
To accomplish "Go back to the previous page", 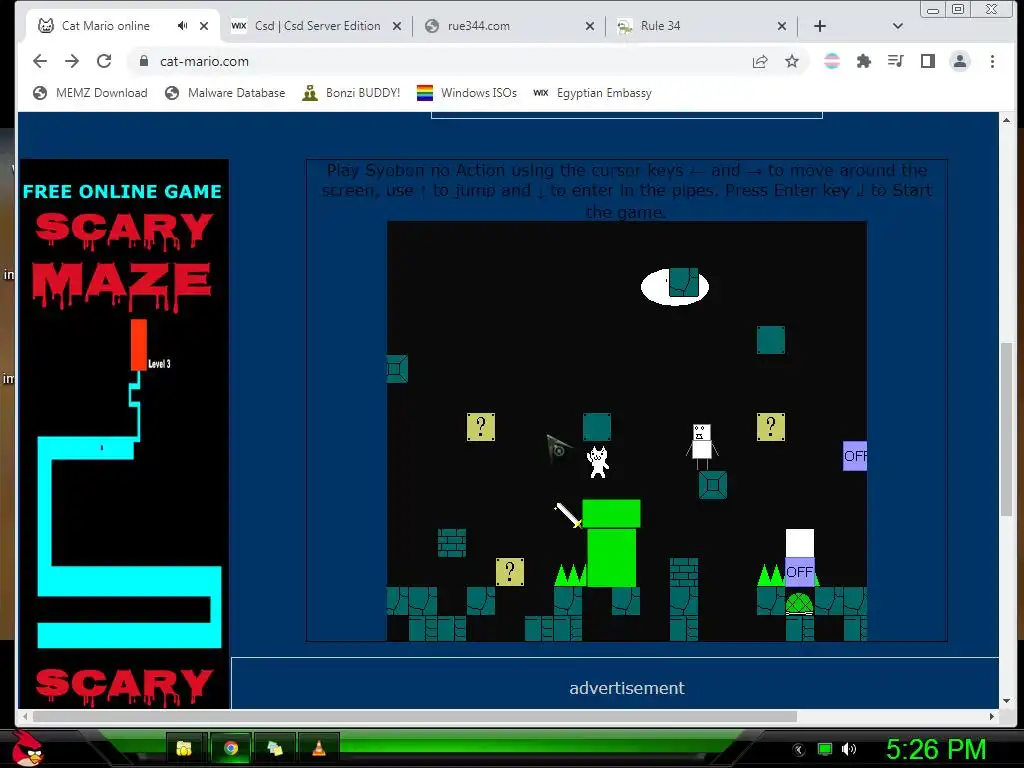I will point(40,61).
